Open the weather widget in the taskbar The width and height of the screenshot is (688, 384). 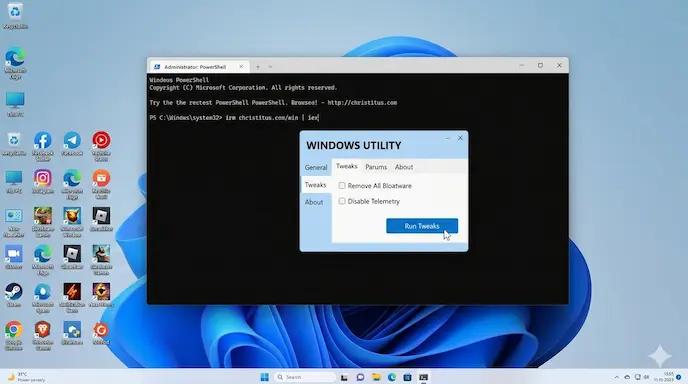pyautogui.click(x=26, y=377)
